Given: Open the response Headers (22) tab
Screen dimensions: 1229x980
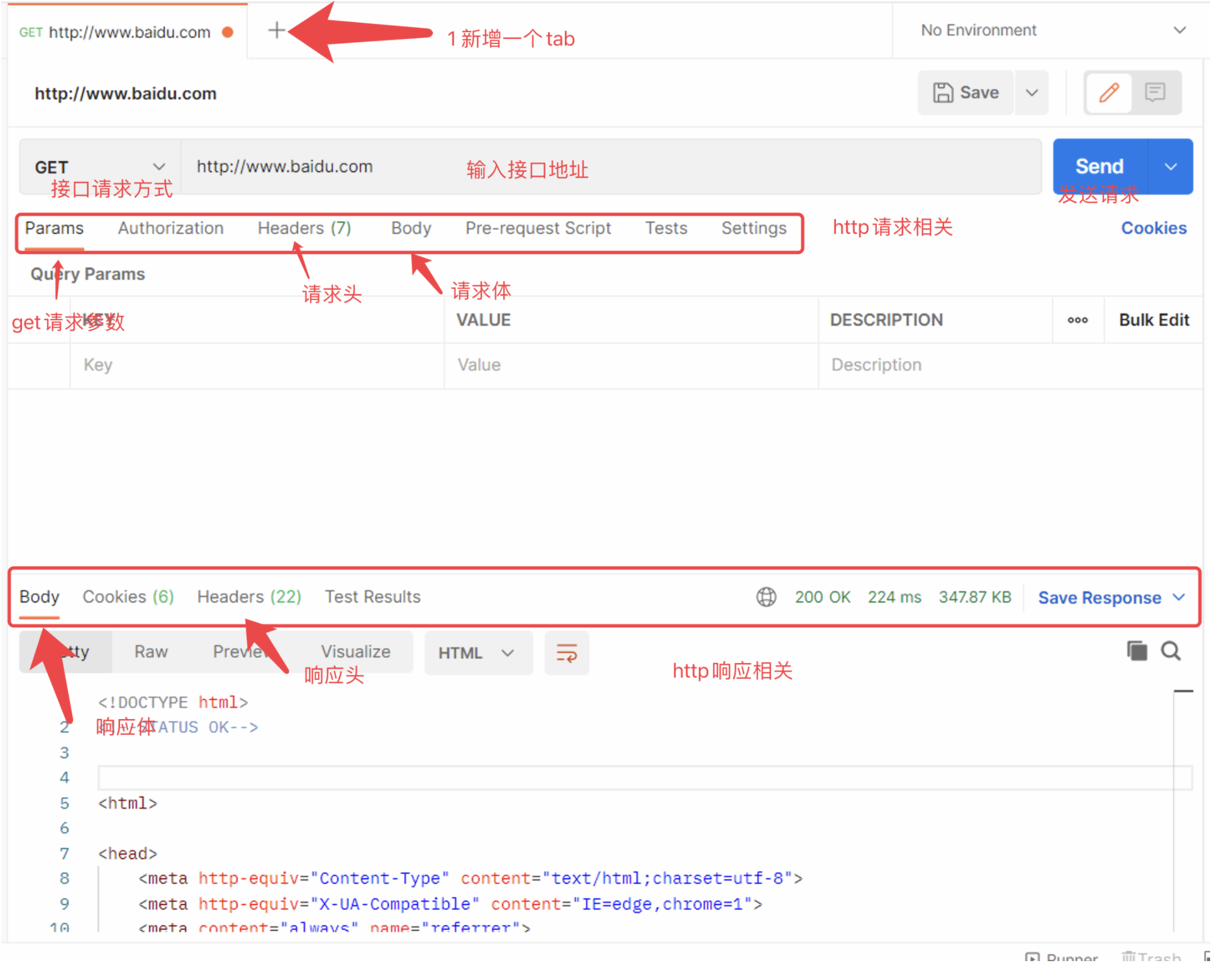Looking at the screenshot, I should click(x=249, y=596).
